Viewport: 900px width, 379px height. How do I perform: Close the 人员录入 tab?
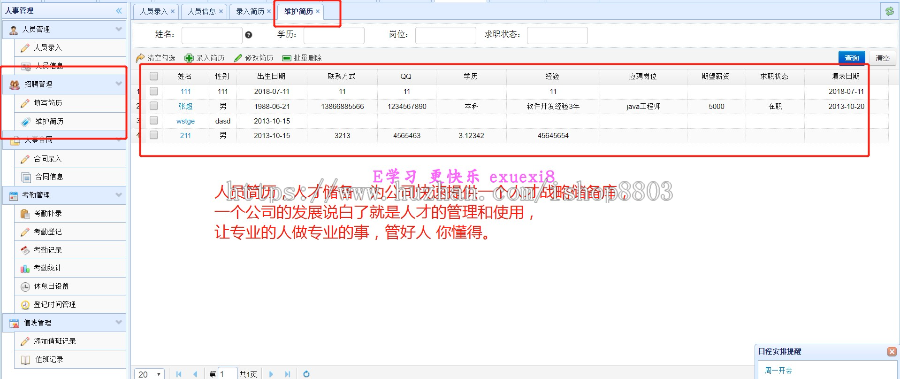[172, 11]
